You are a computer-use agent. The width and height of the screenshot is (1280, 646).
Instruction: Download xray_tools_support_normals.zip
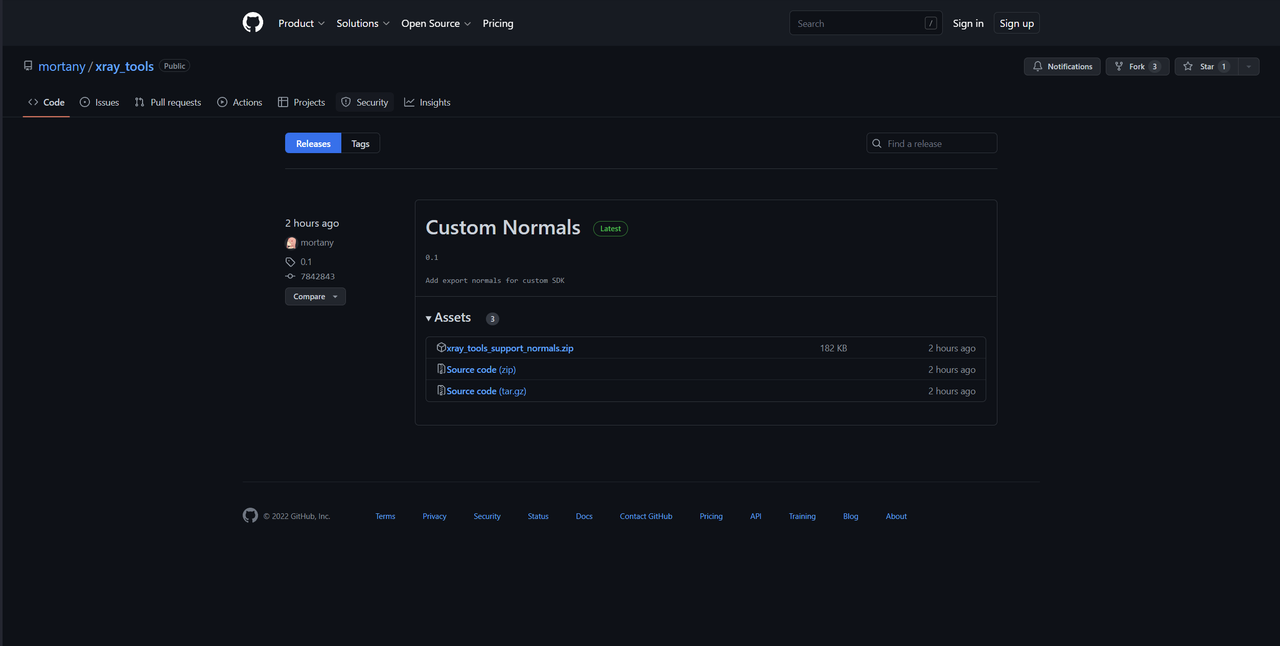(510, 348)
